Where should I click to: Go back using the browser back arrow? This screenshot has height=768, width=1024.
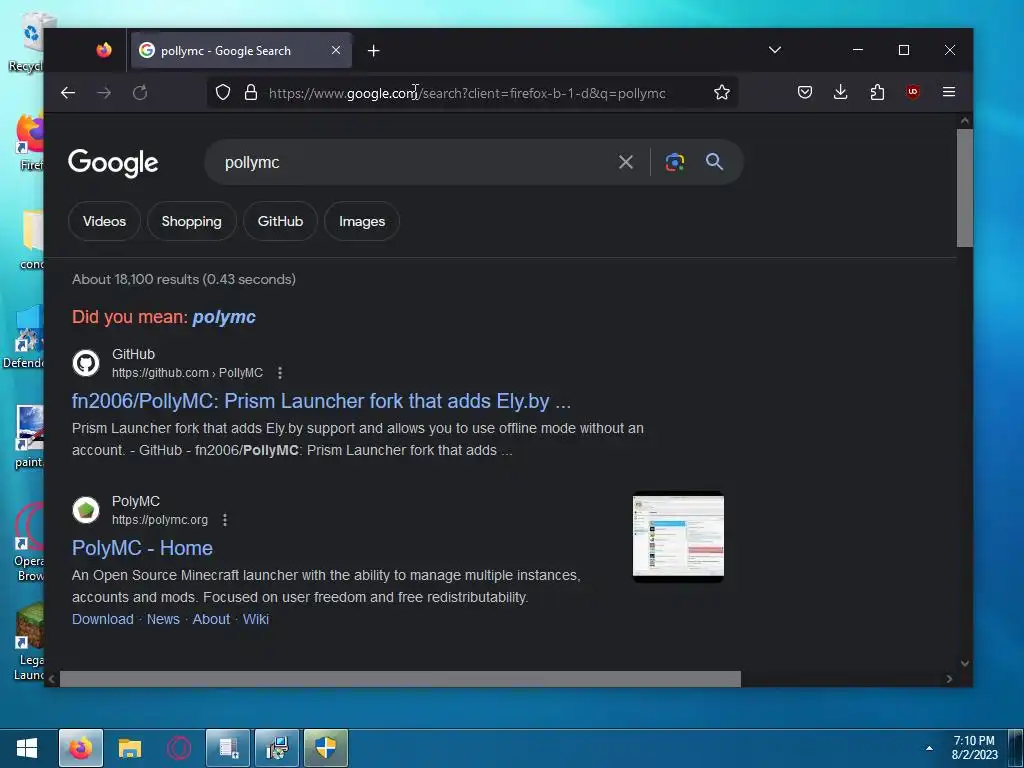click(68, 93)
